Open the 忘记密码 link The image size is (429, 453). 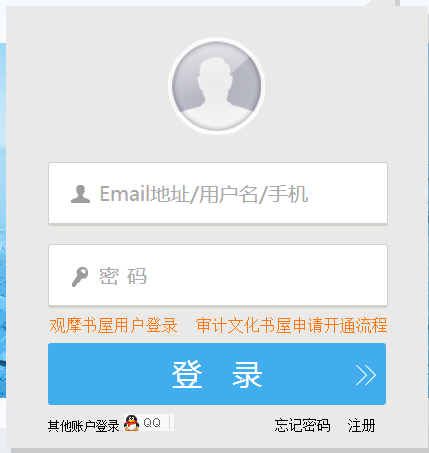pos(302,426)
